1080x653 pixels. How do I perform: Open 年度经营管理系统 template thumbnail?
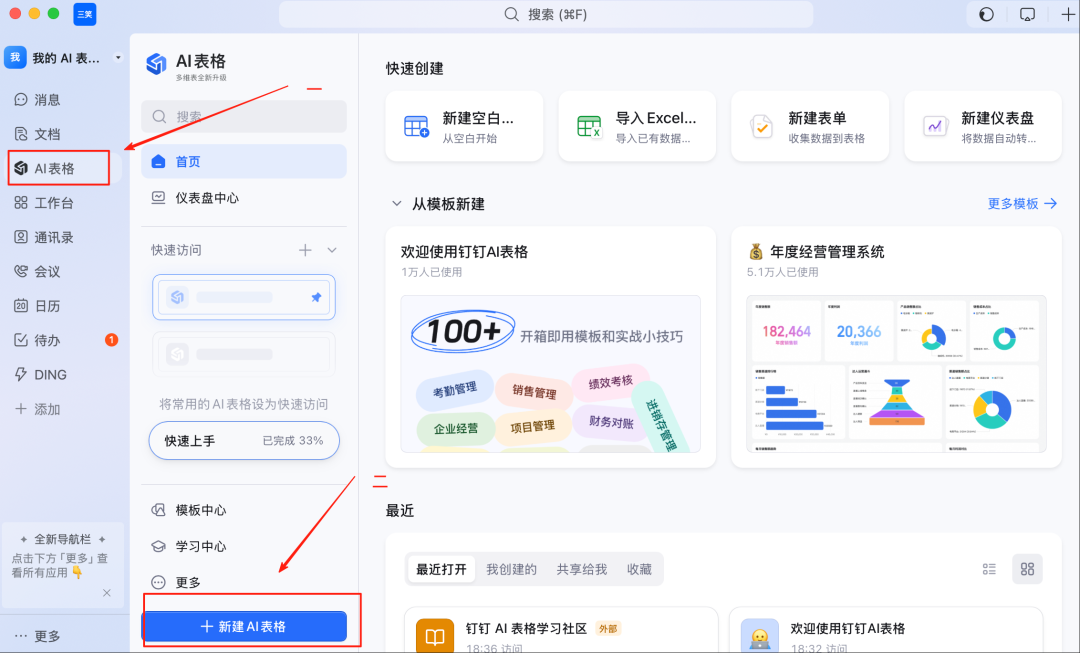(x=896, y=374)
